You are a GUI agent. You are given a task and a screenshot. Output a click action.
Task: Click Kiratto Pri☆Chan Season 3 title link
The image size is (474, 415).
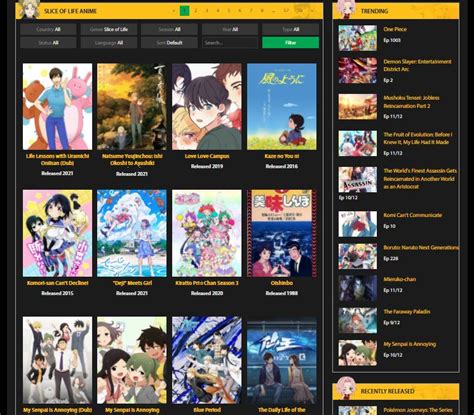[207, 283]
